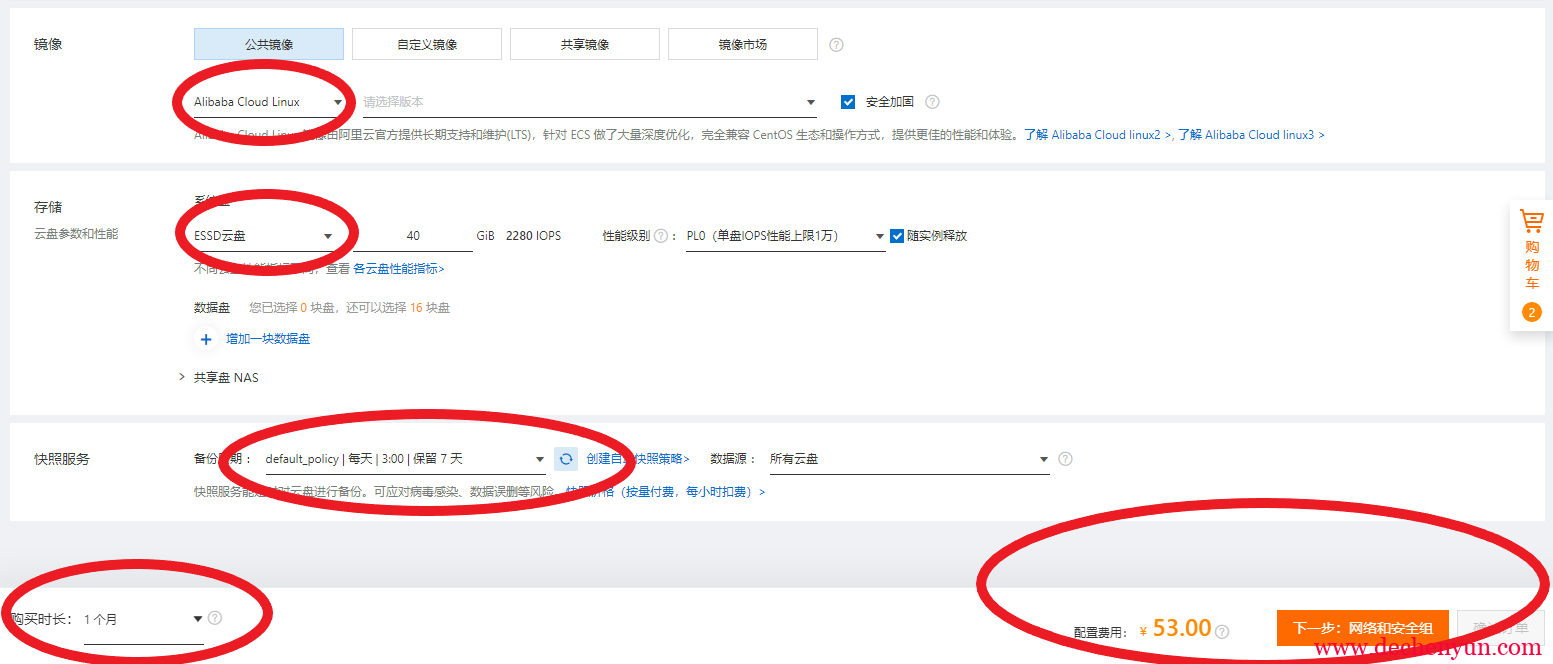Toggle the 随实例释放 checkbox
Screen dimensions: 1553x664
tap(897, 236)
